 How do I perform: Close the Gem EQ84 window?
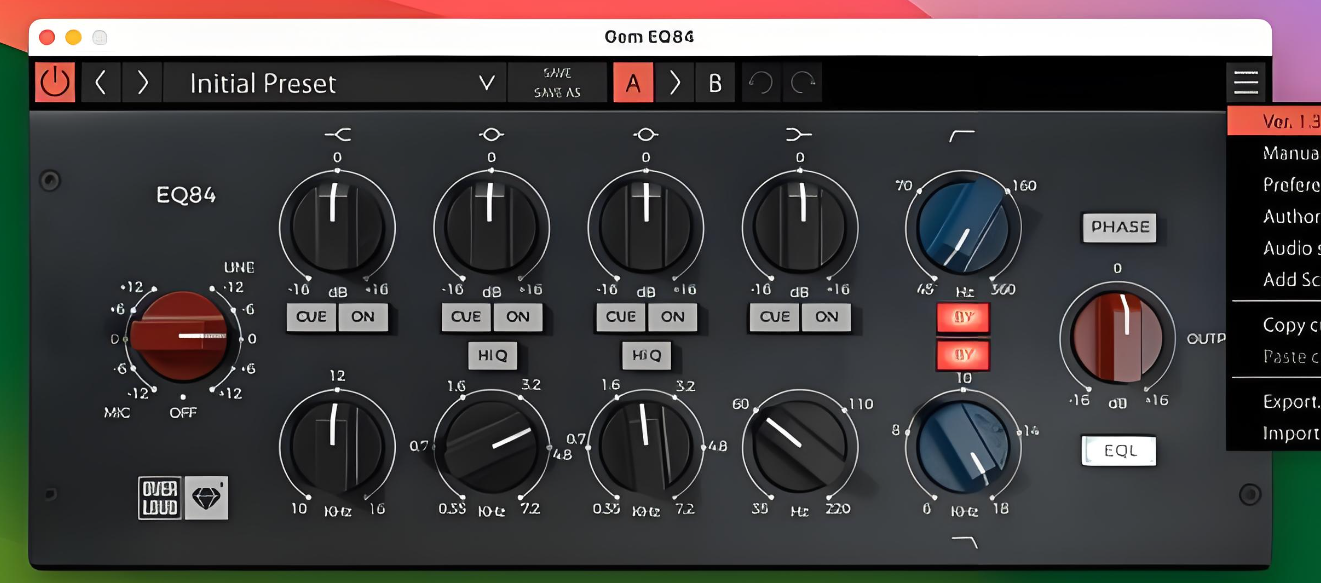(x=47, y=37)
